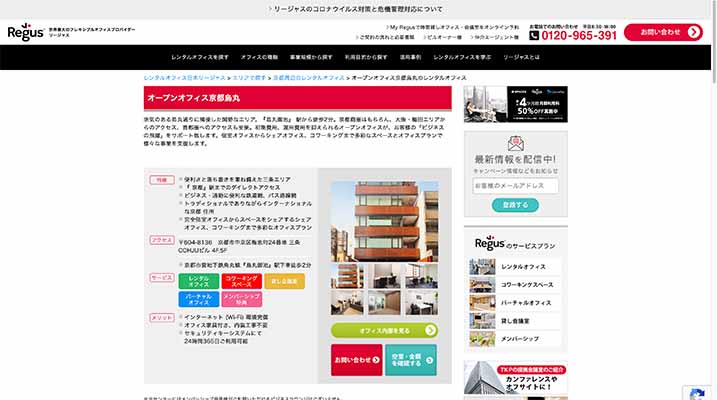This screenshot has height=400, width=717.
Task: Open the ご契約の流れと必要書類 header link
Action: tap(385, 37)
